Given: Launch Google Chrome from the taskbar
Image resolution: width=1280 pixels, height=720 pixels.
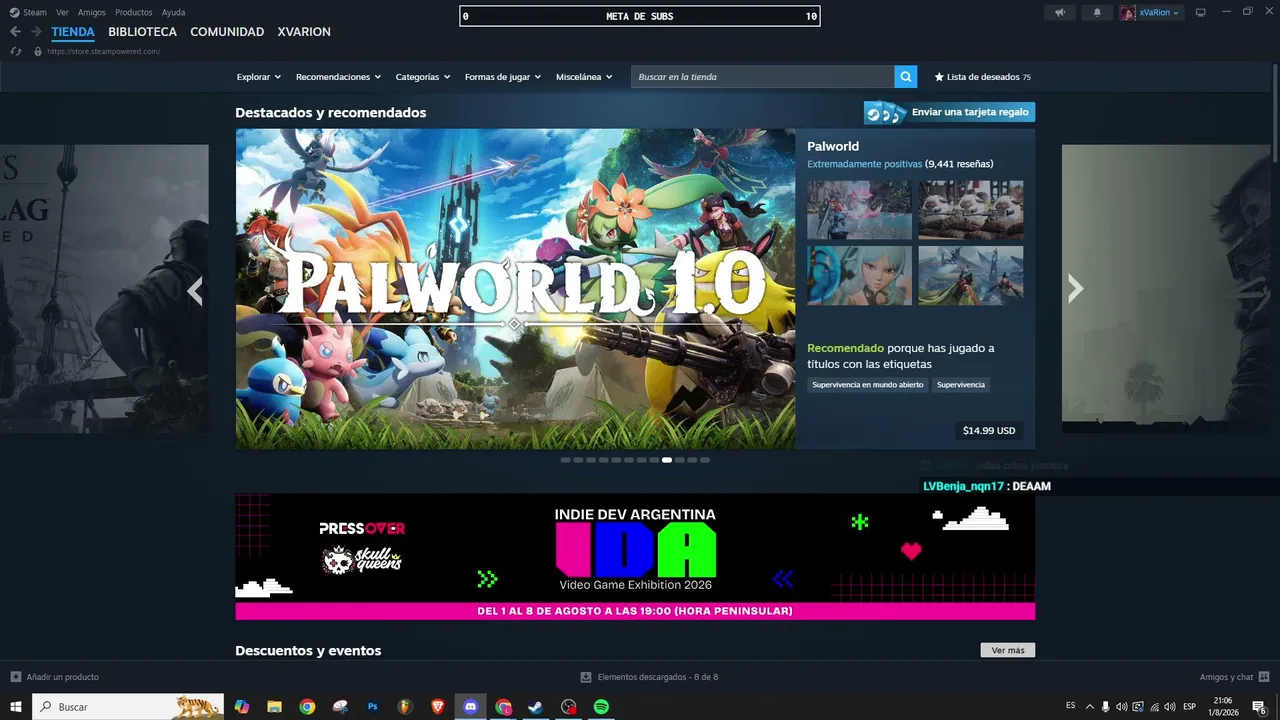Looking at the screenshot, I should click(x=307, y=707).
